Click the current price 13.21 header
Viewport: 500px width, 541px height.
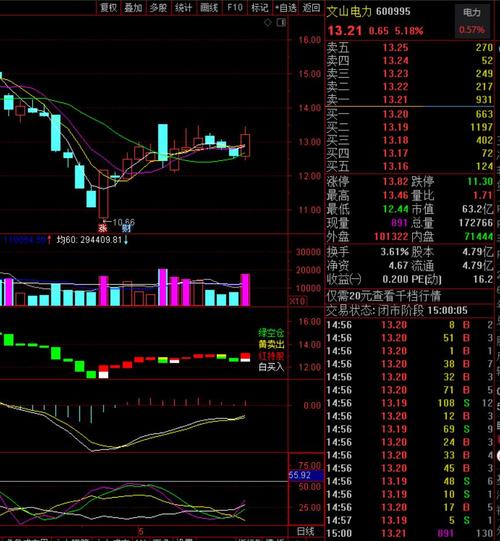344,31
